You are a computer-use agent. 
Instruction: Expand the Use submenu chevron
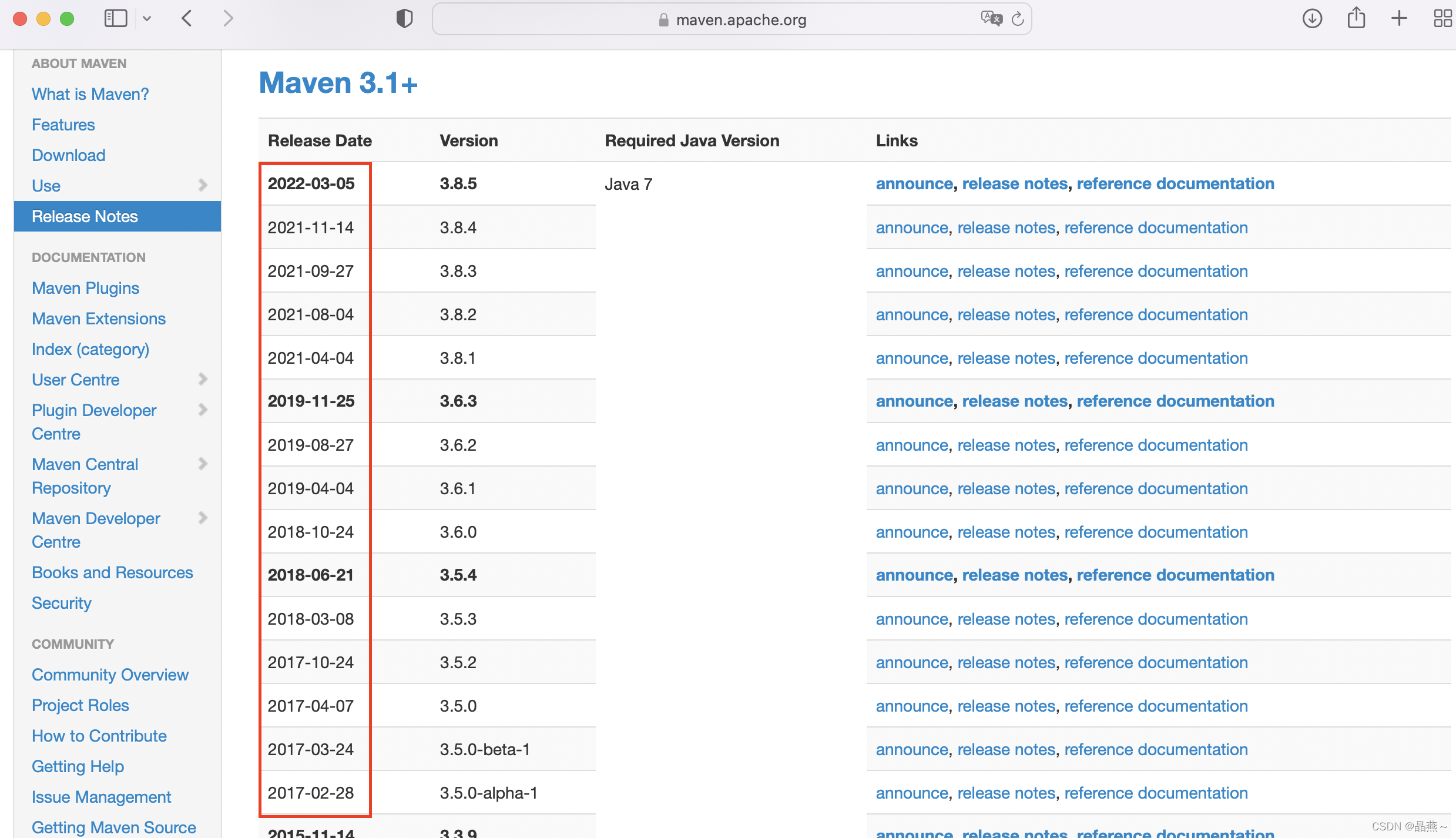203,185
